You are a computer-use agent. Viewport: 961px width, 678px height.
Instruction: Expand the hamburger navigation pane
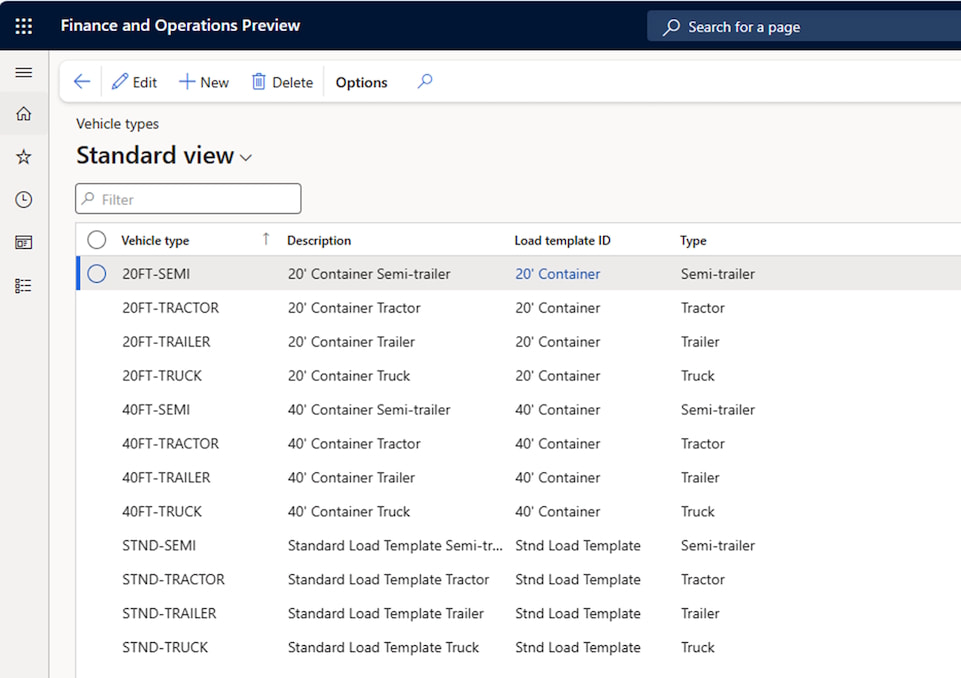click(24, 73)
